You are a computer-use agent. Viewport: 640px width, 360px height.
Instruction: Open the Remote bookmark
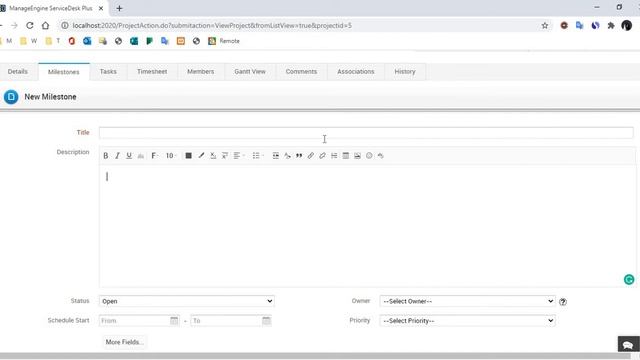tap(224, 41)
